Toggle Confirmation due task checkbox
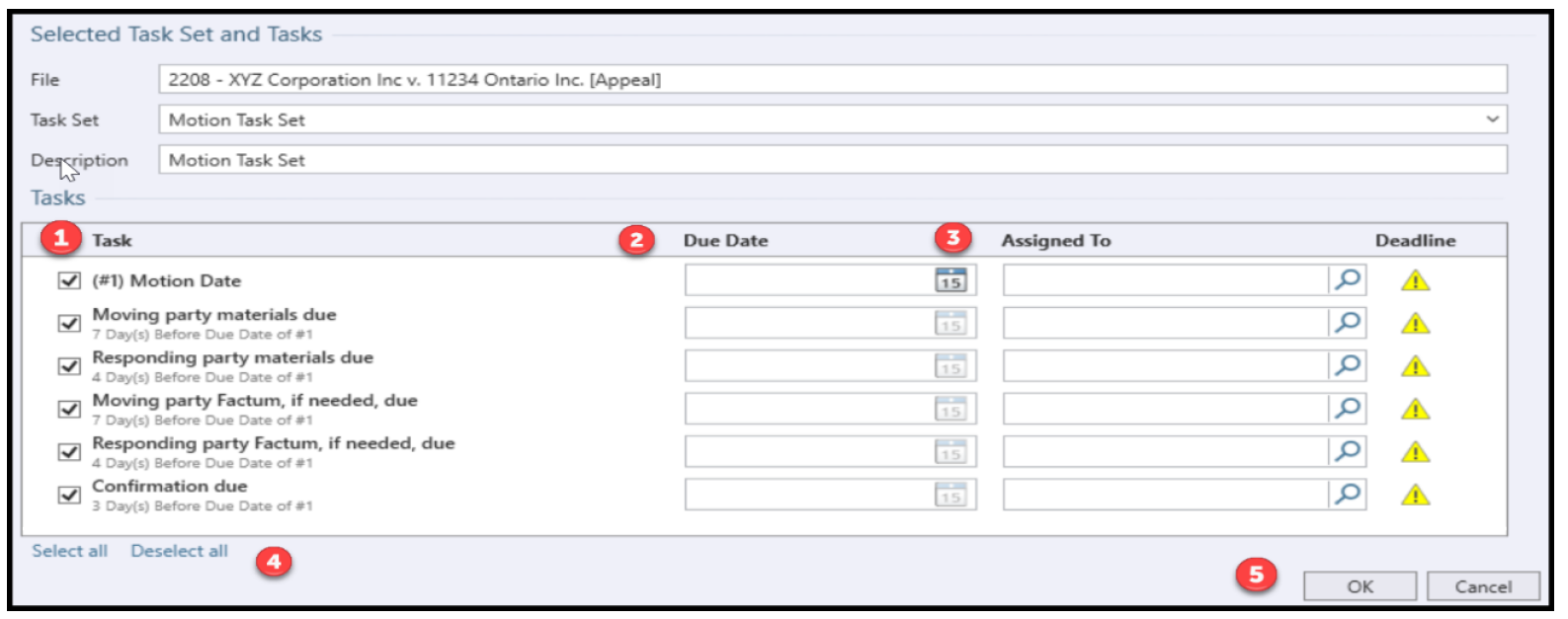Viewport: 1568px width, 619px height. pyautogui.click(x=69, y=495)
